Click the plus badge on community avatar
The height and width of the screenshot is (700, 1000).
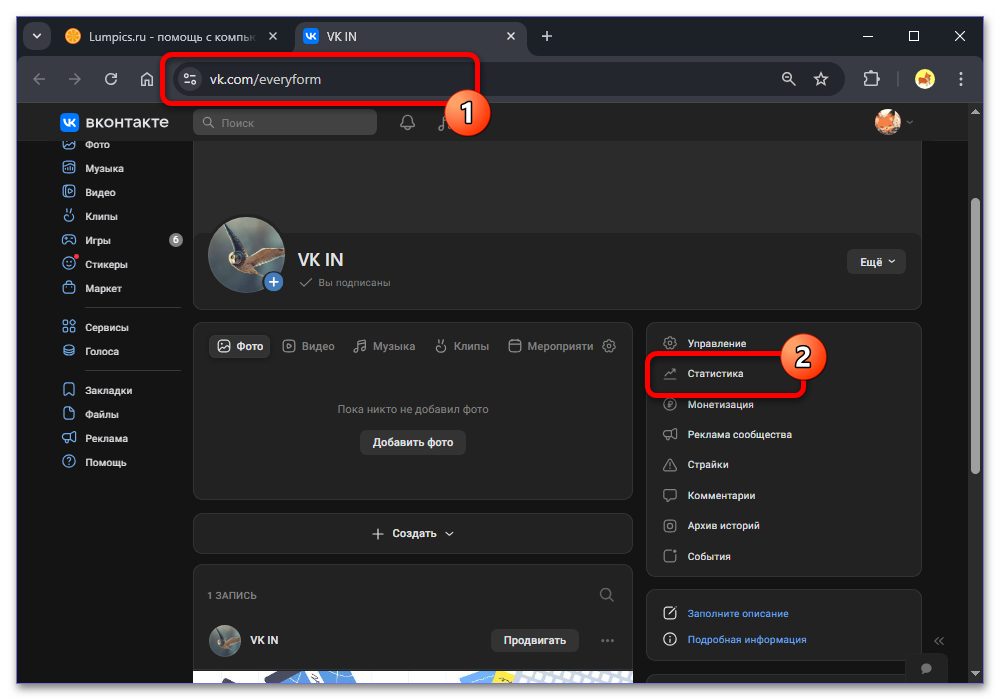click(274, 282)
